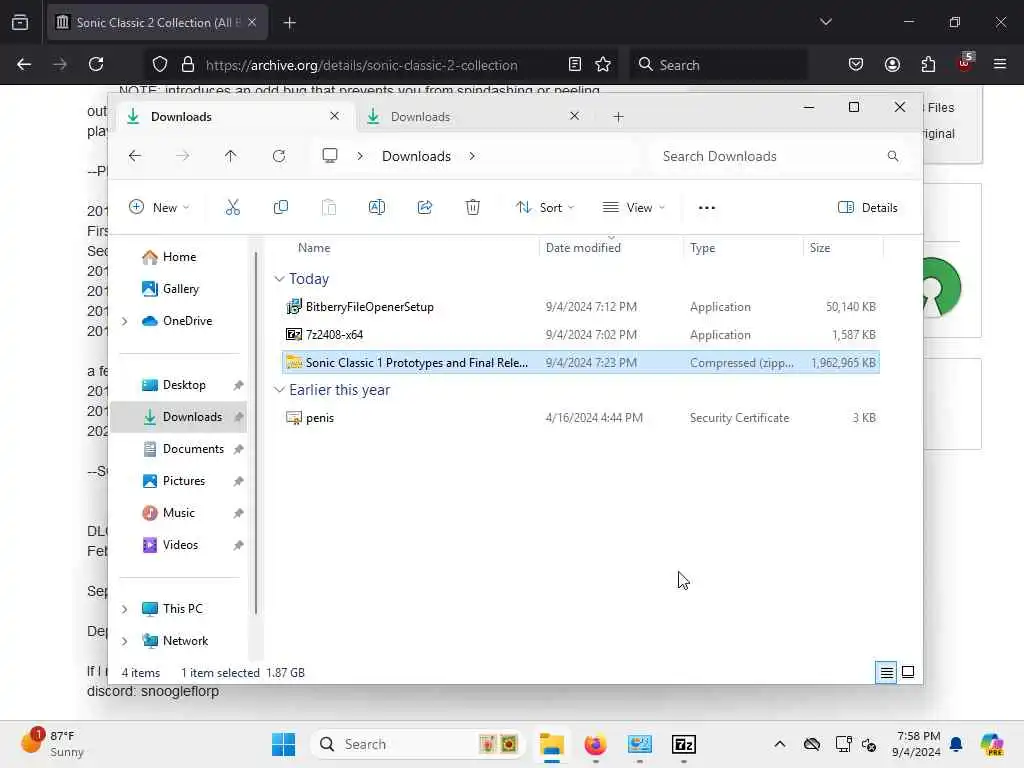Expand the Network tree node
Image resolution: width=1024 pixels, height=768 pixels.
click(x=125, y=641)
